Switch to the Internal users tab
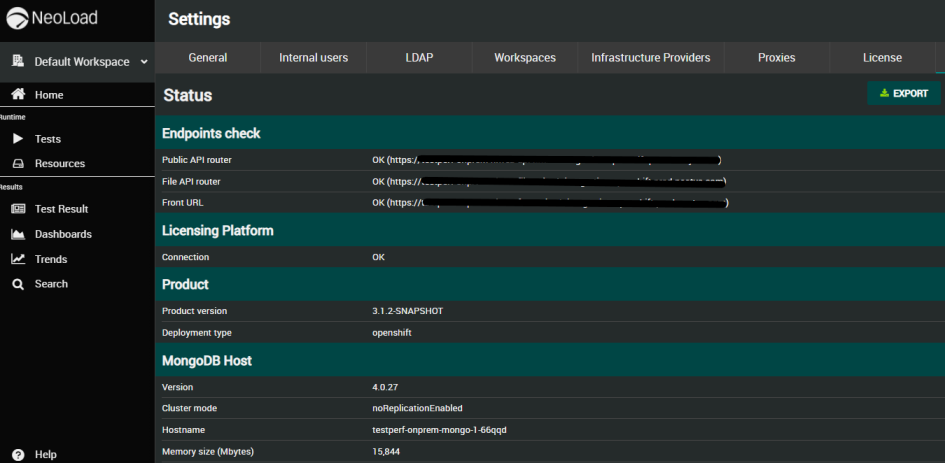 313,58
